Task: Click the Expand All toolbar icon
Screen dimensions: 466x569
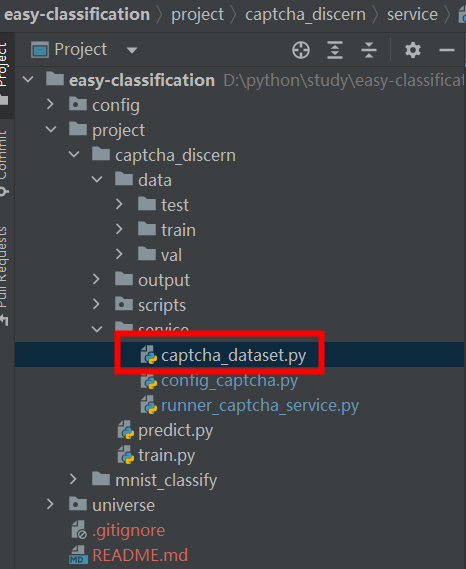Action: coord(335,50)
